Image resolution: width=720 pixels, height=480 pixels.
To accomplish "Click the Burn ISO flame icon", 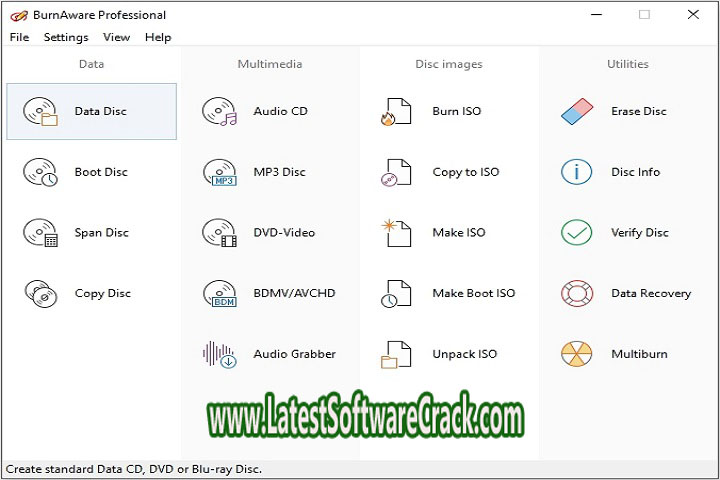I will 395,112.
